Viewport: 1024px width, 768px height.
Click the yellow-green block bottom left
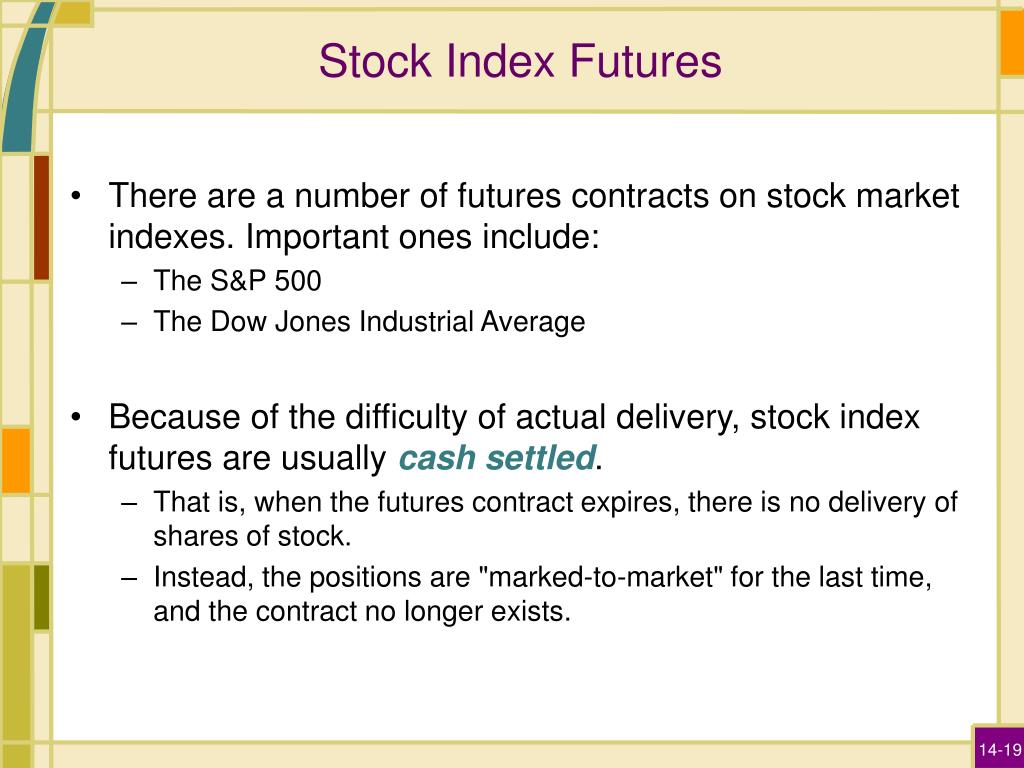pos(16,653)
